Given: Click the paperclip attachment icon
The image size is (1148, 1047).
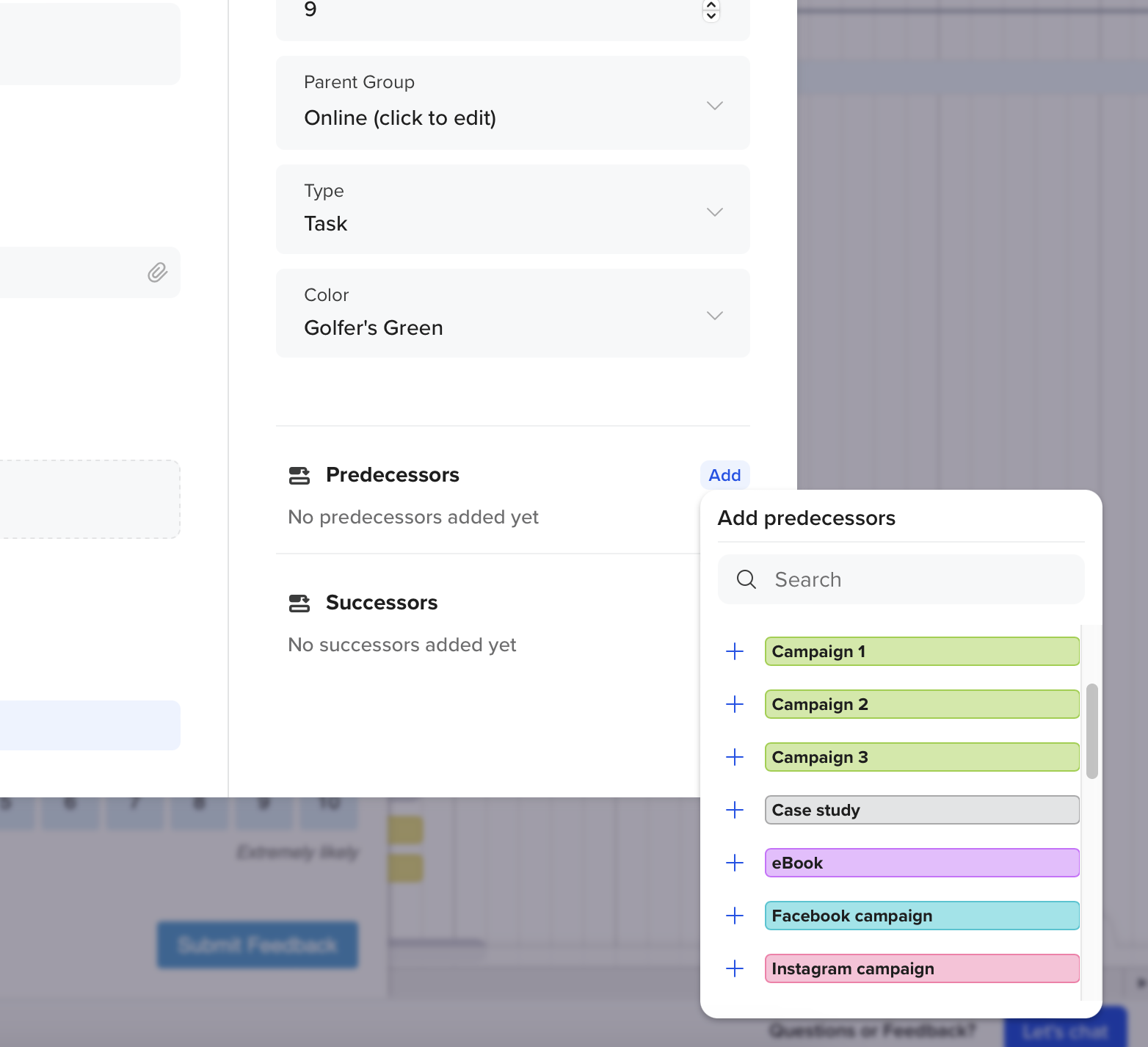Looking at the screenshot, I should [x=157, y=272].
